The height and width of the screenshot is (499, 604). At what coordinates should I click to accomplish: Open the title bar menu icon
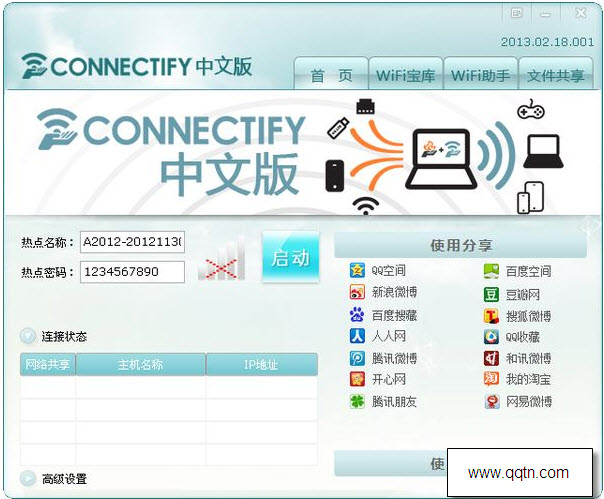point(517,13)
